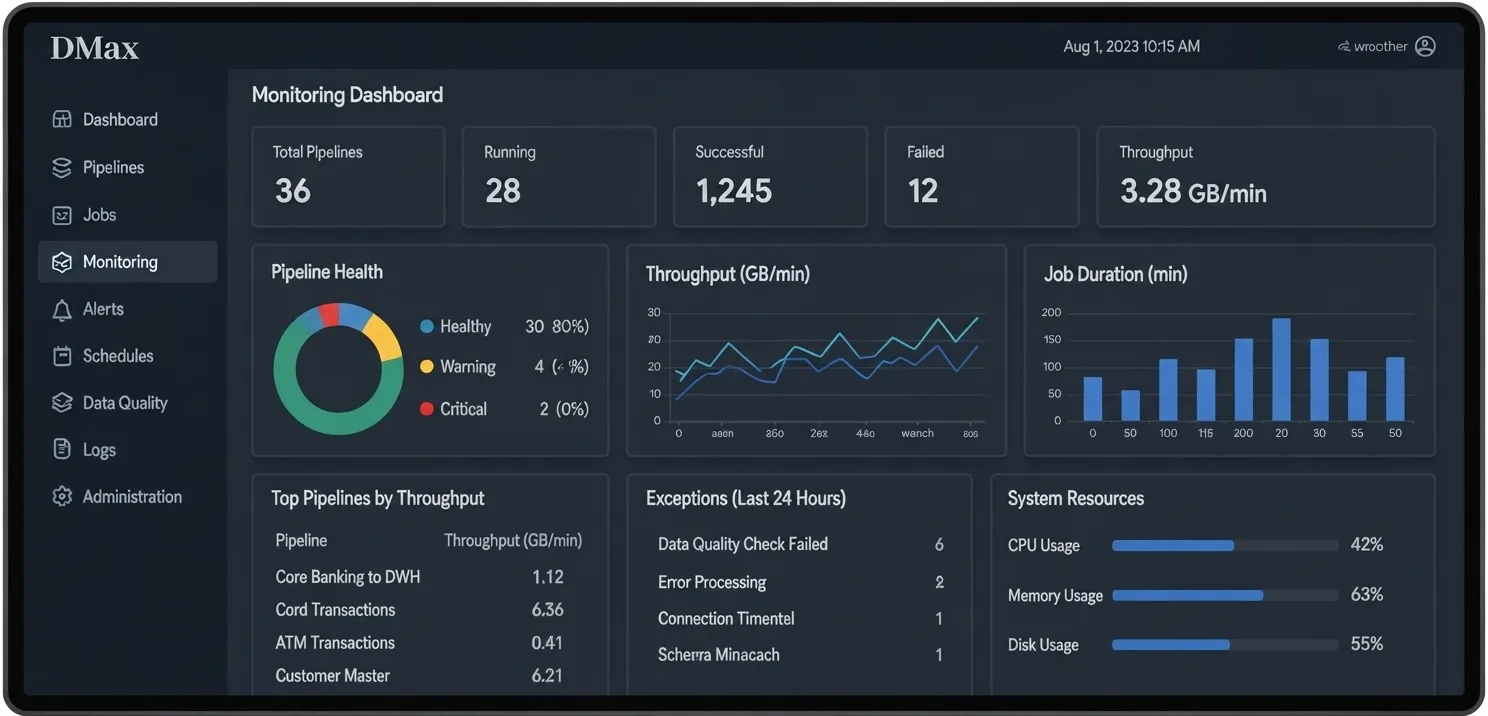The width and height of the screenshot is (1488, 716).
Task: Select the Administration menu label
Action: [132, 497]
